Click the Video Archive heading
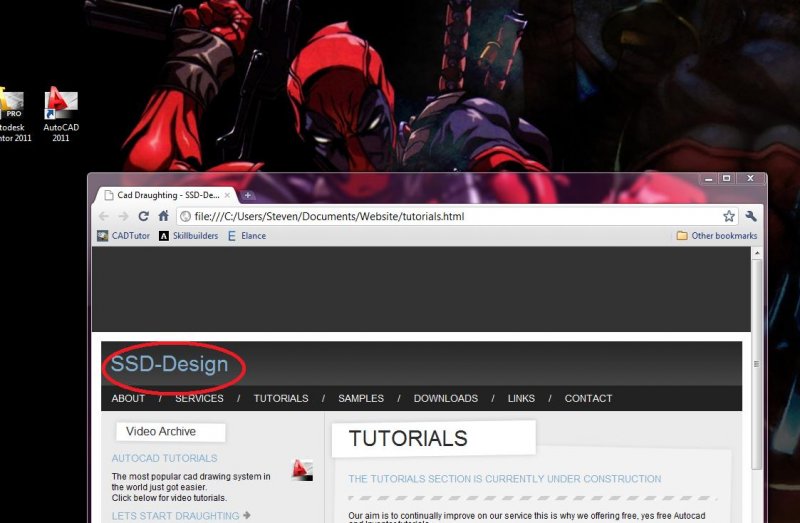Screen dimensions: 800x523 161,432
